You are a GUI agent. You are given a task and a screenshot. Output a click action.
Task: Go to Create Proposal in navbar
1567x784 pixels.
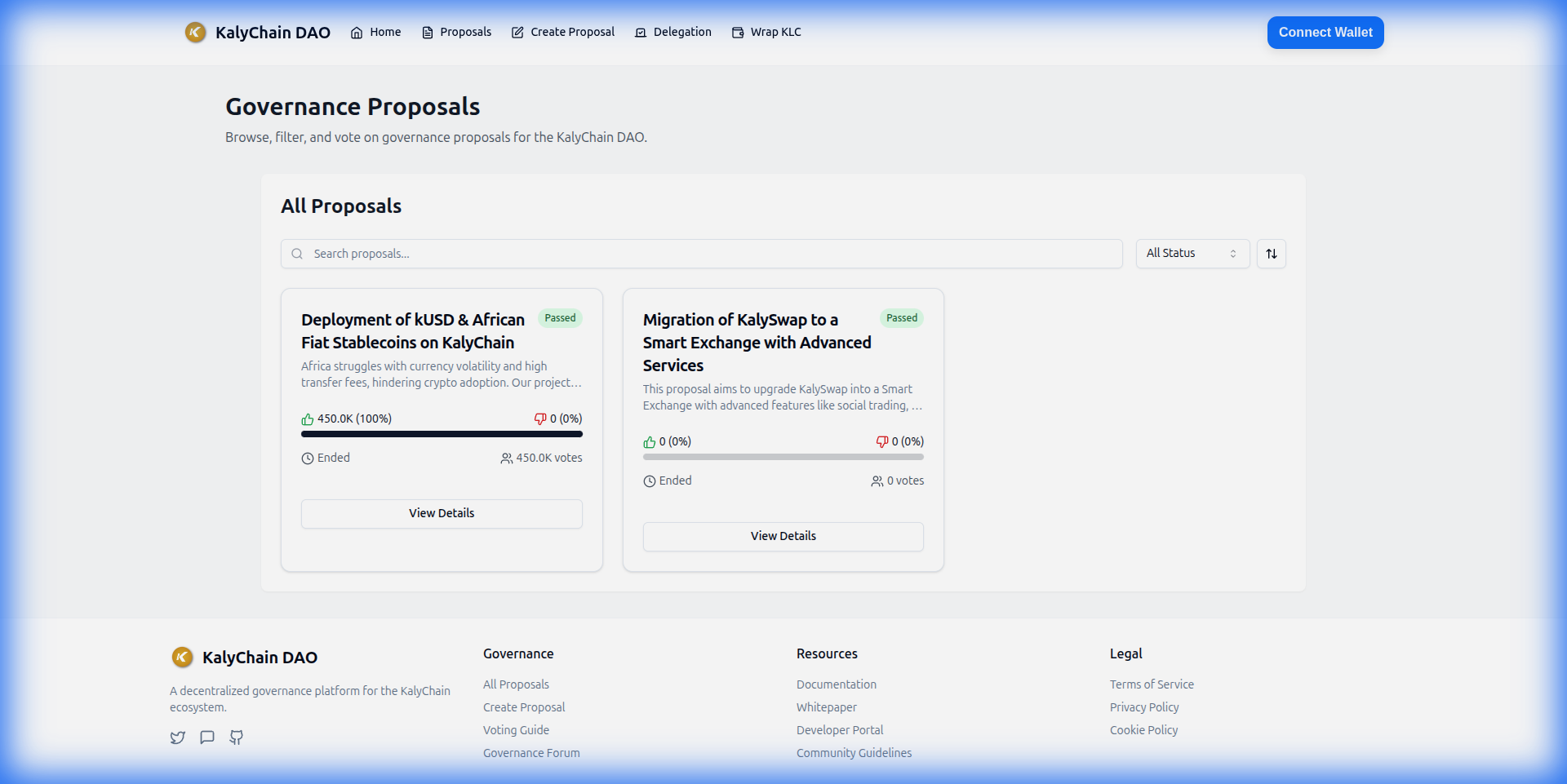click(563, 33)
